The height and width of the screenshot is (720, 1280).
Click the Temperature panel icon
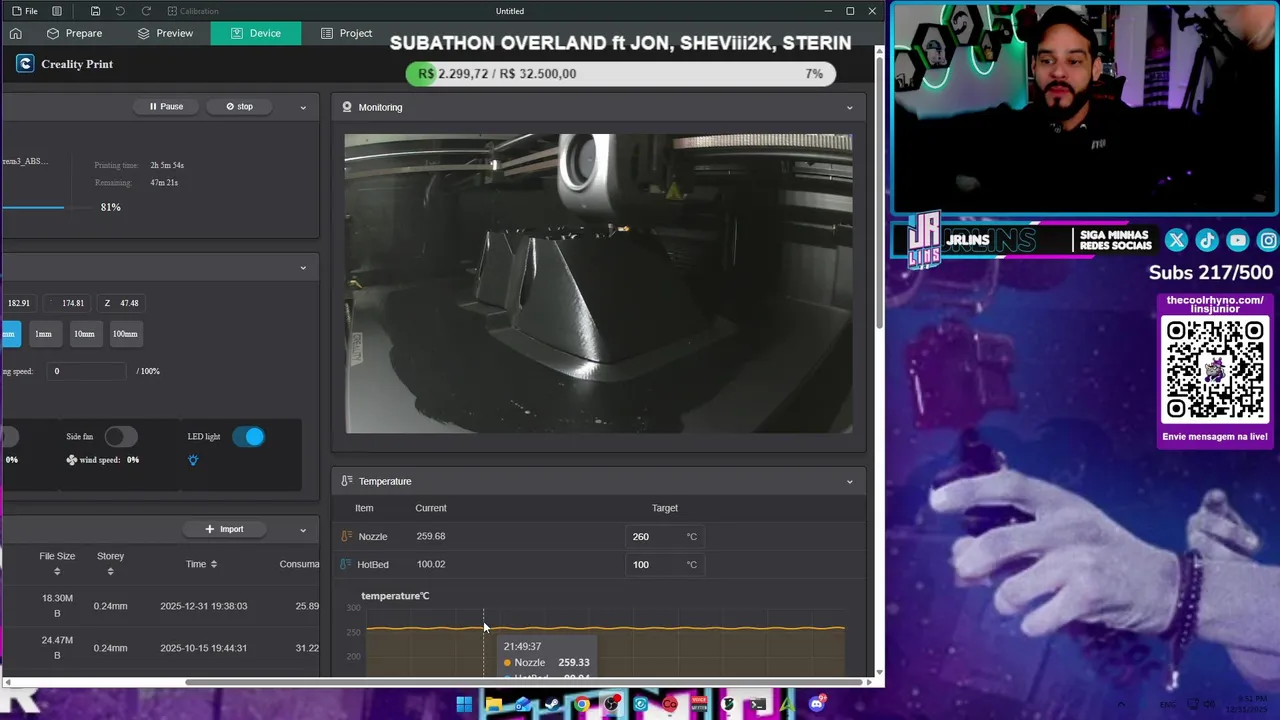tap(346, 481)
